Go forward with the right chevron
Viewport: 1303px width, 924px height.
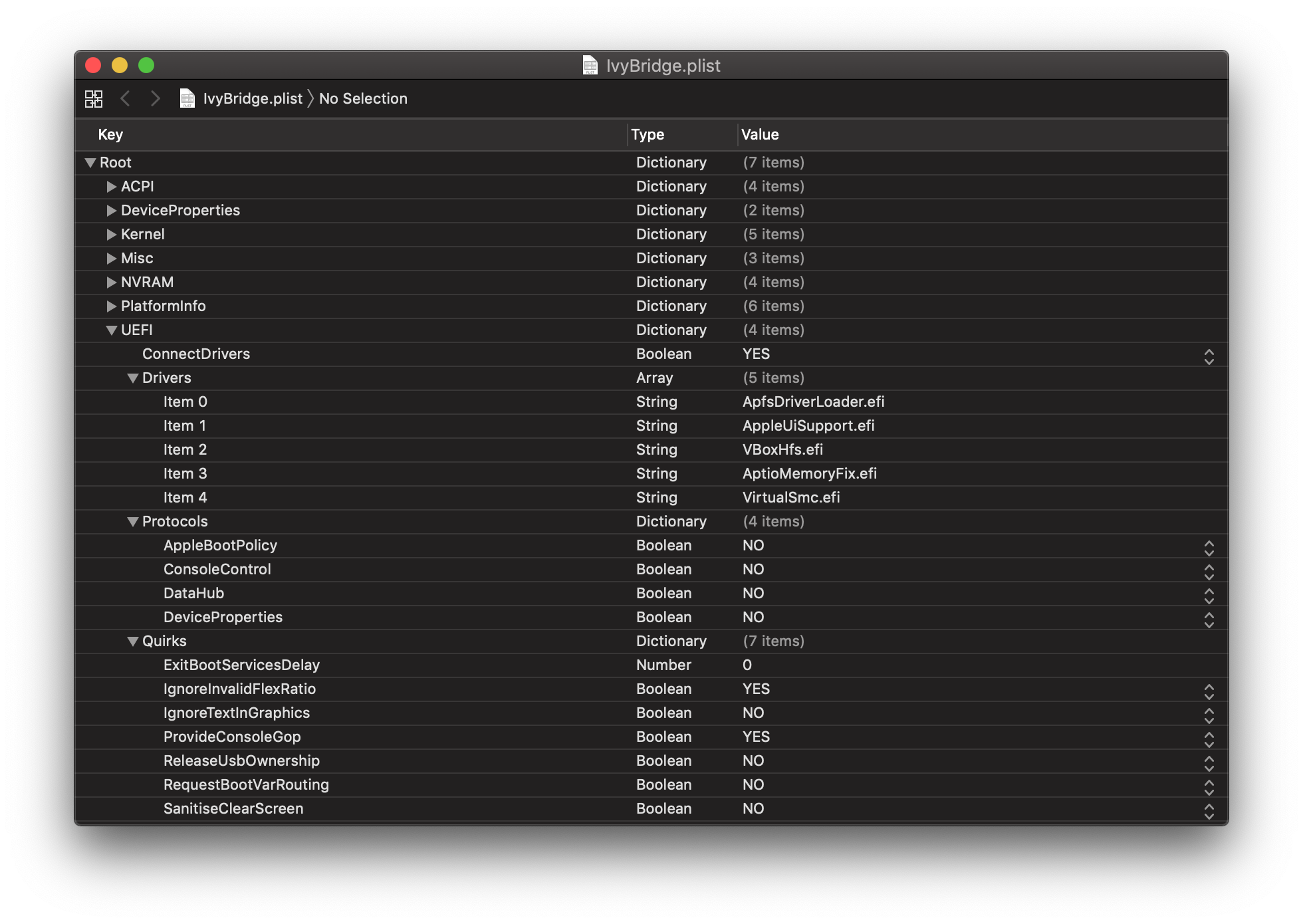[155, 98]
